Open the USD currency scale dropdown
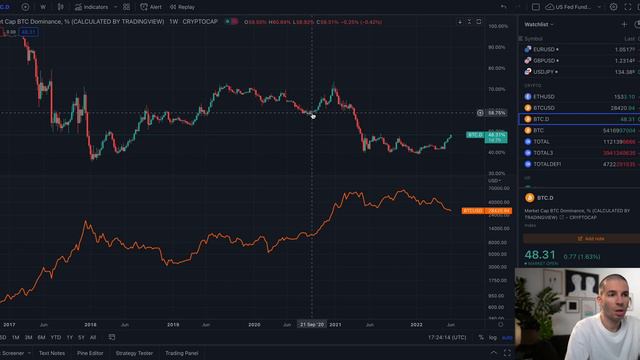 tap(495, 180)
